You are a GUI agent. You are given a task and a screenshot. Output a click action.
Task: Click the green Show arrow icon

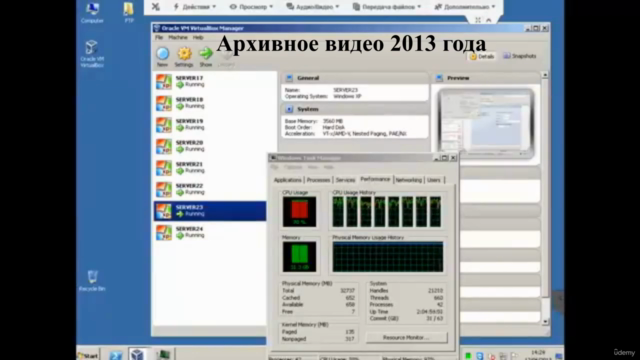(x=206, y=53)
